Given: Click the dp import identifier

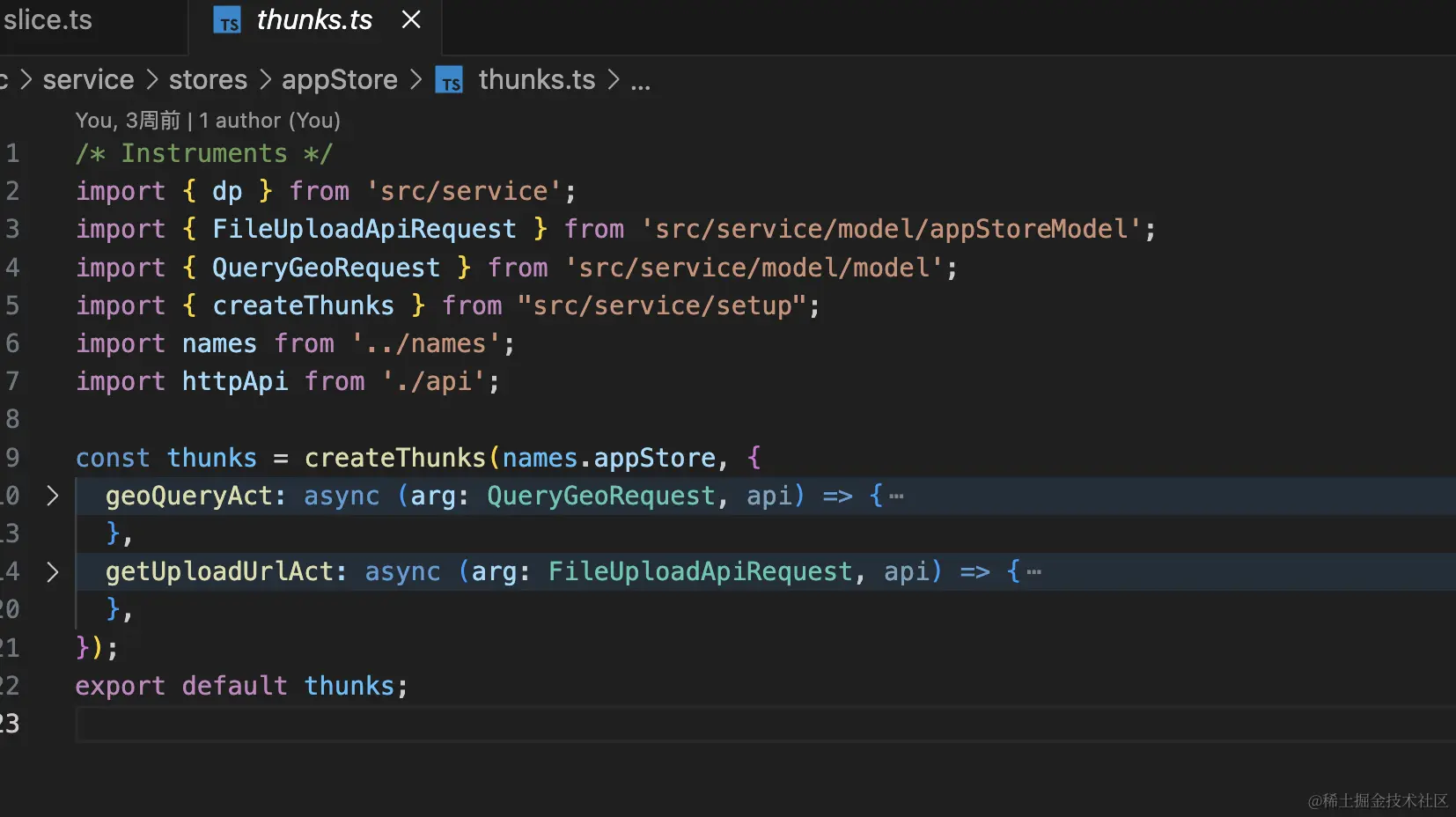Looking at the screenshot, I should (227, 192).
